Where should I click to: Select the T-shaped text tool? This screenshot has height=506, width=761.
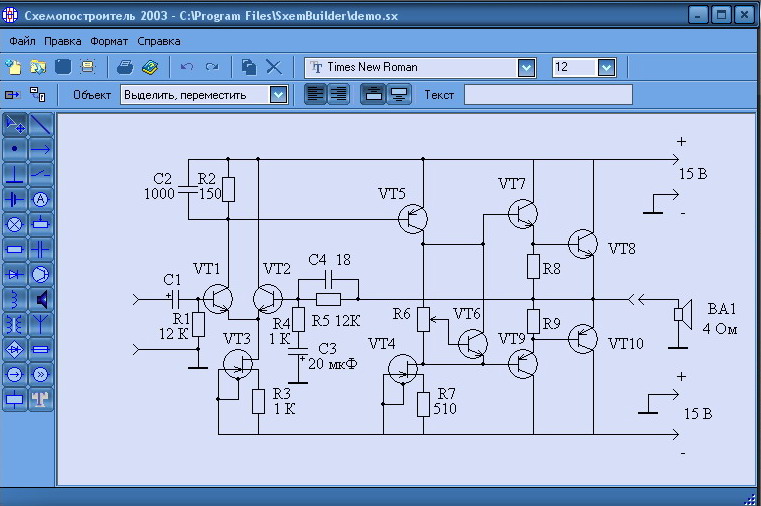coord(41,399)
